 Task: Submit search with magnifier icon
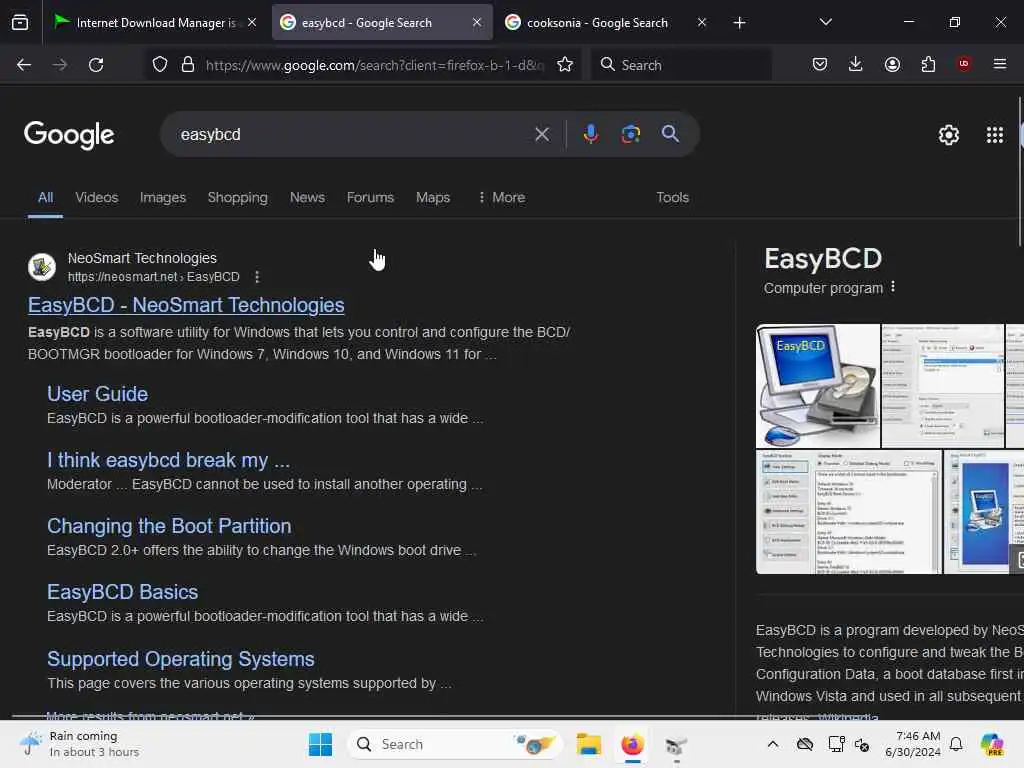[670, 134]
